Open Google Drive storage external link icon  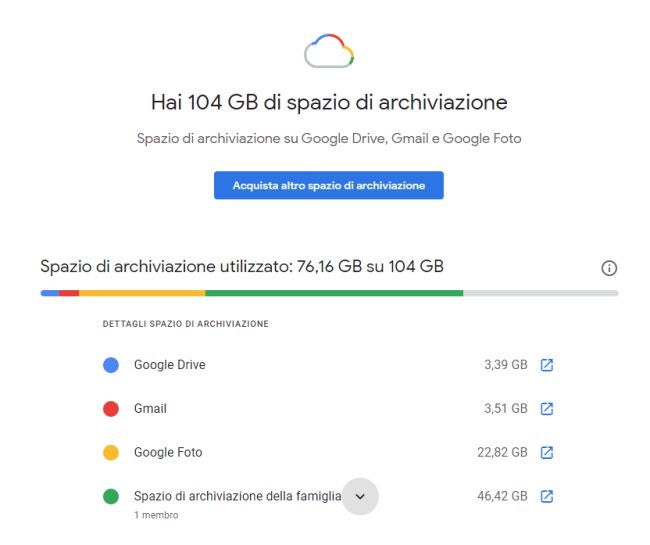pyautogui.click(x=547, y=365)
